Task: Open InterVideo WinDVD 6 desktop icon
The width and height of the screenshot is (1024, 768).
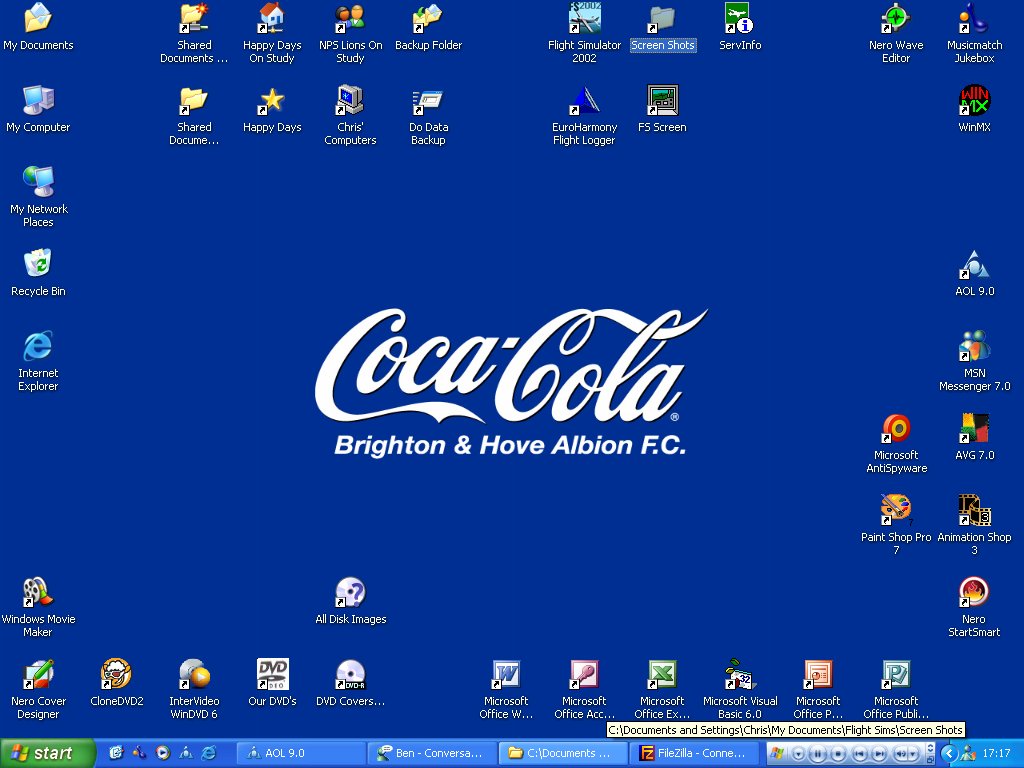Action: (x=194, y=689)
